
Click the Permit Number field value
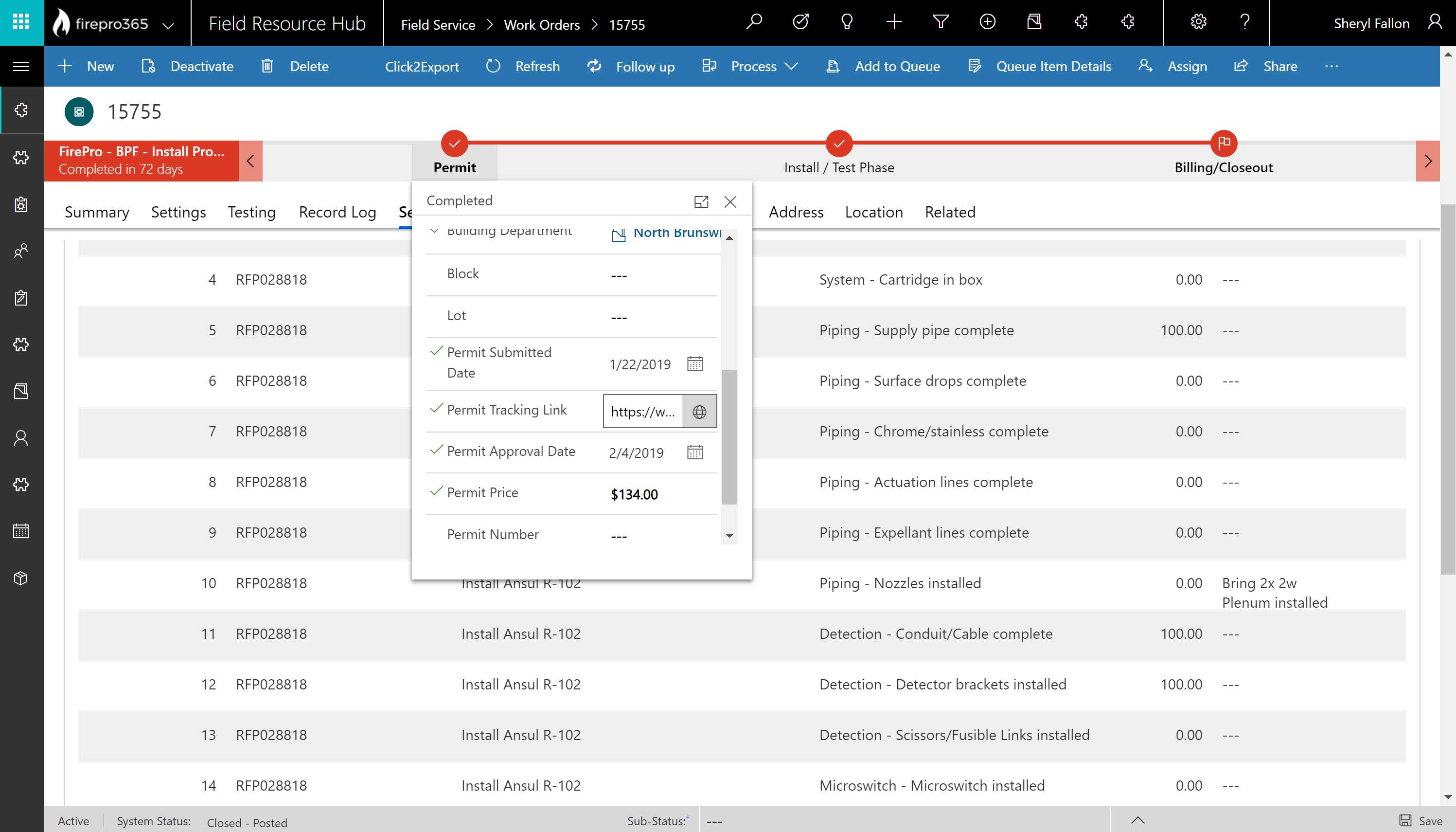619,536
